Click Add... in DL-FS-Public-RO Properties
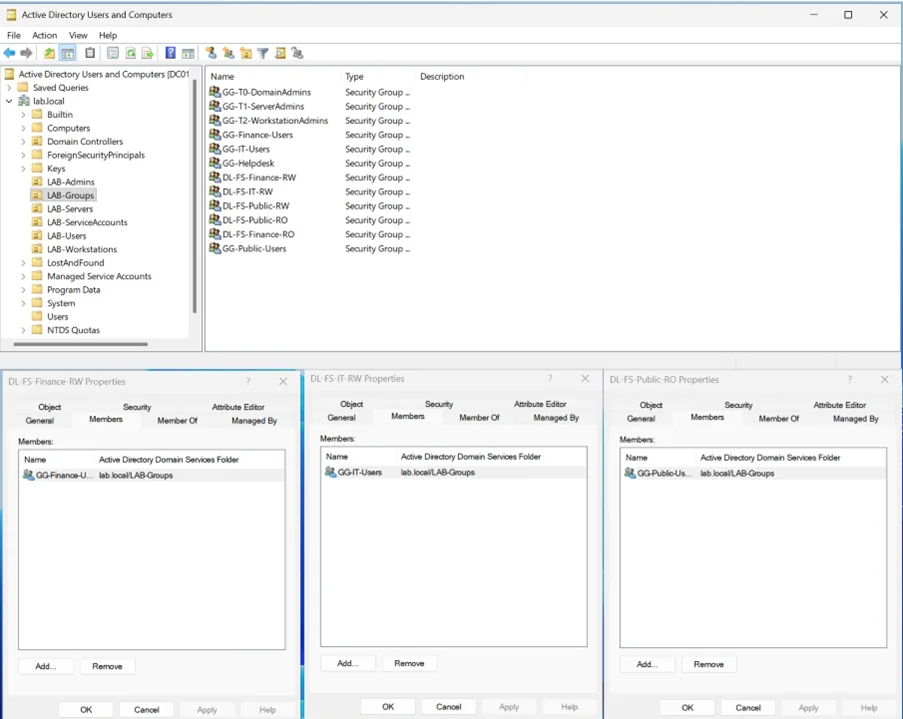 [x=647, y=664]
